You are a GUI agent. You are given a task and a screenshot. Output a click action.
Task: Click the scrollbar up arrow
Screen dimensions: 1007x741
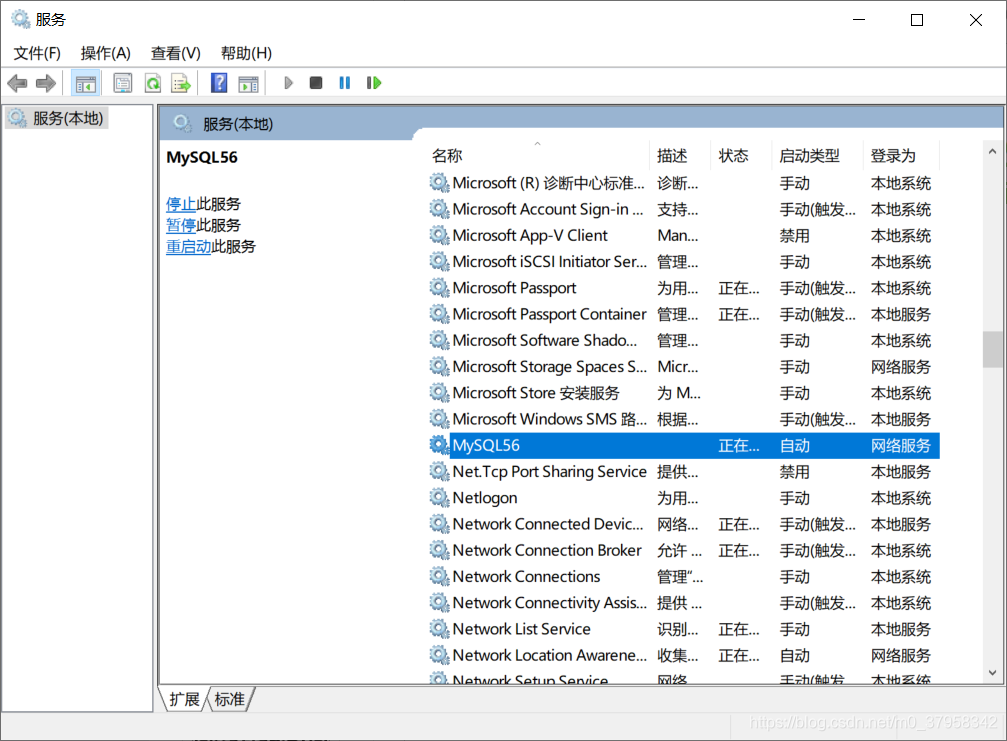[x=992, y=152]
